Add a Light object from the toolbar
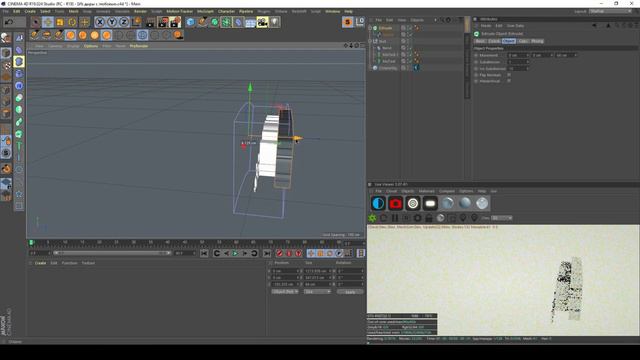The height and width of the screenshot is (360, 640). tap(275, 22)
